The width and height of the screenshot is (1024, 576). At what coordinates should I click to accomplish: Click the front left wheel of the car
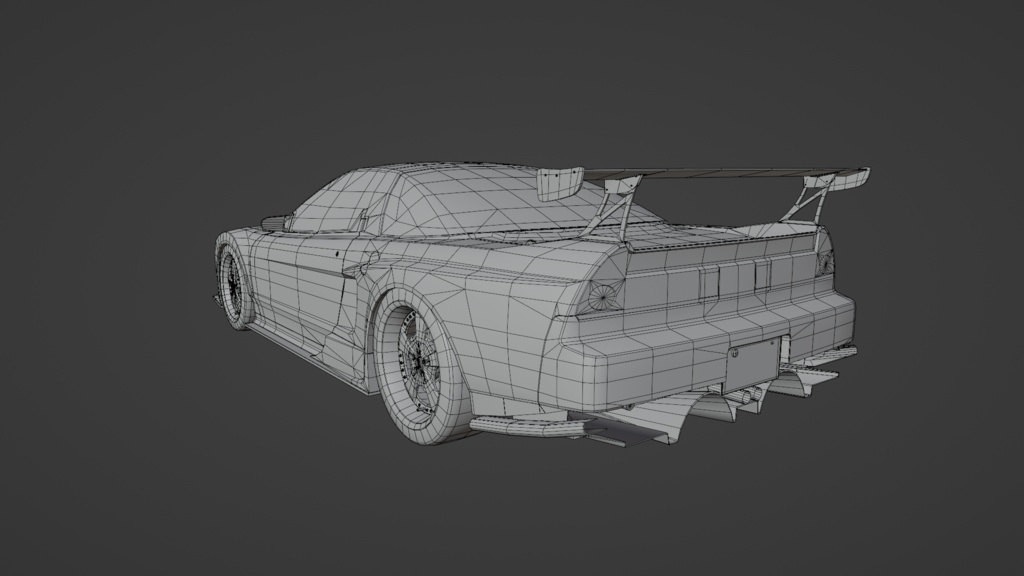click(x=234, y=287)
